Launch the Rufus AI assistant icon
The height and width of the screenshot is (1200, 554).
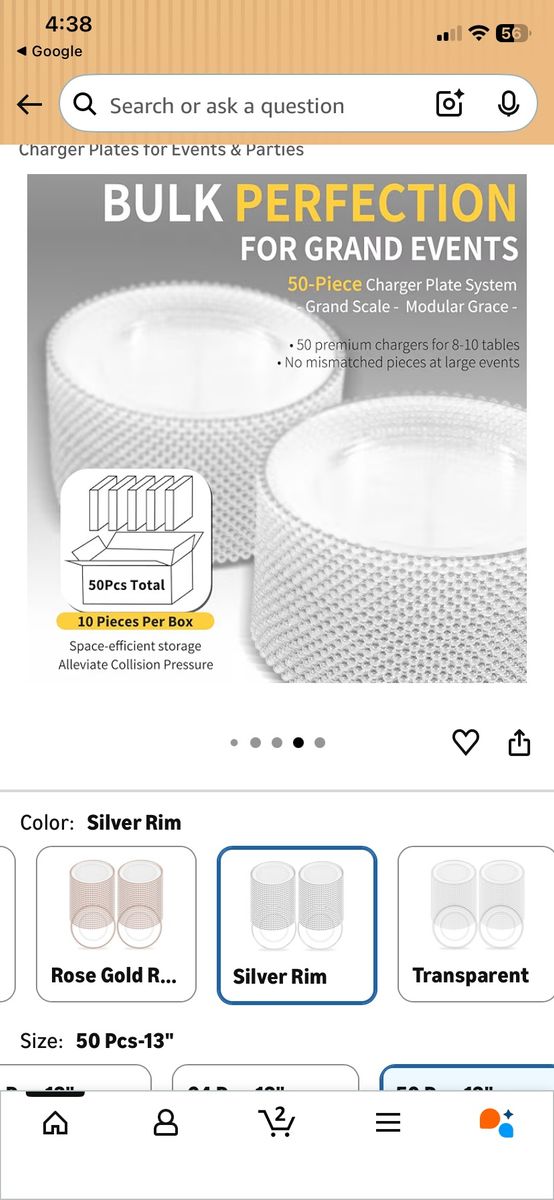click(497, 1122)
